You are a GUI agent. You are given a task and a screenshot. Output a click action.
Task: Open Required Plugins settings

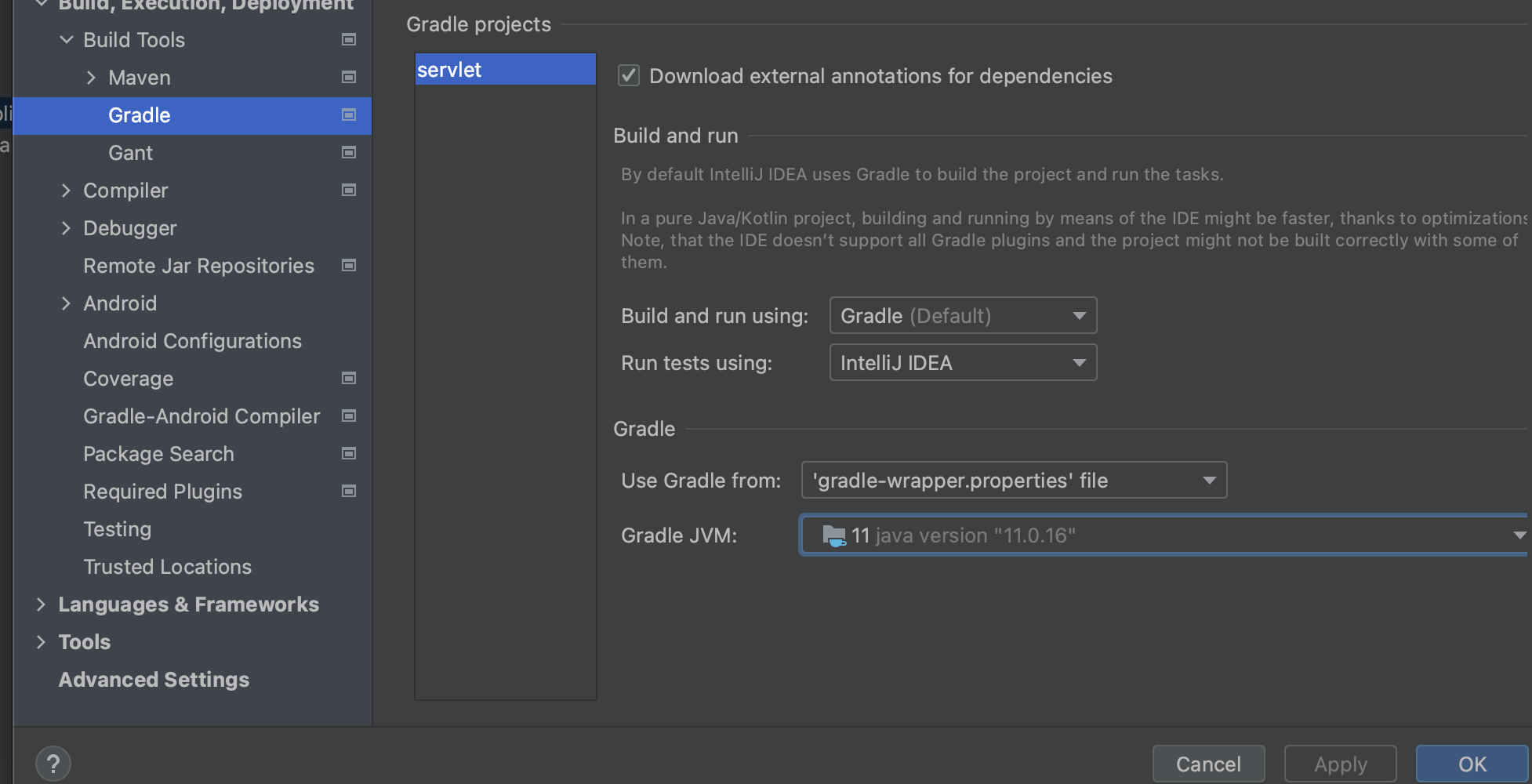[162, 492]
